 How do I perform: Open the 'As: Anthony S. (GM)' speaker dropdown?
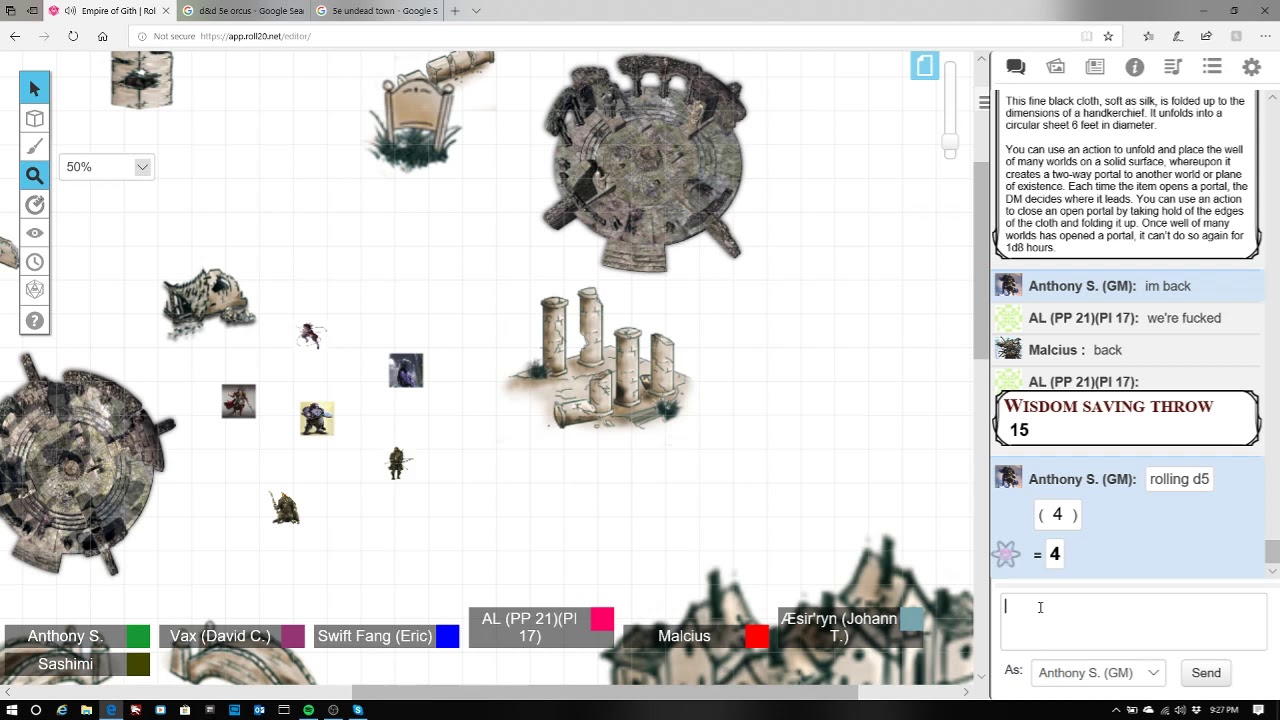[1098, 673]
